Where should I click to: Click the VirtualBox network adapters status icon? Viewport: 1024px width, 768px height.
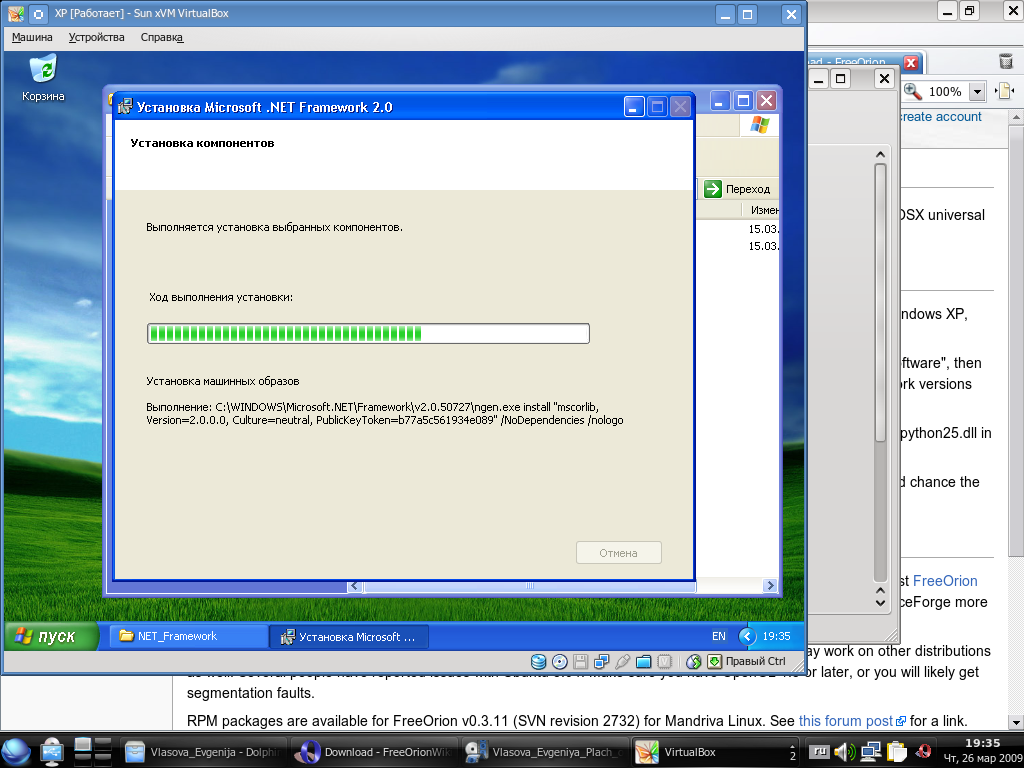(x=601, y=662)
